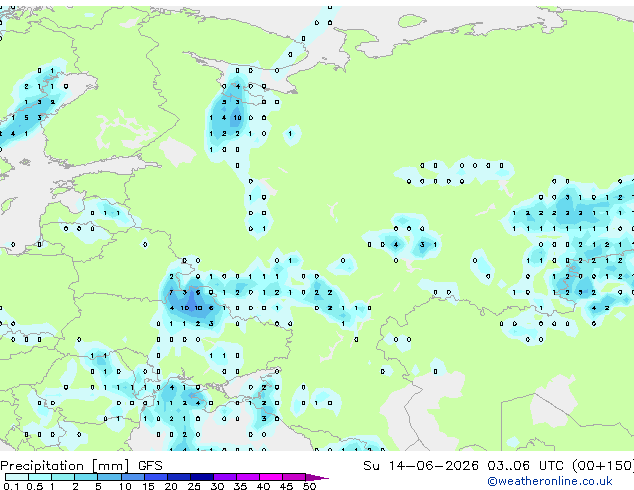Pick the 1–2 mm legend color box

(63, 477)
